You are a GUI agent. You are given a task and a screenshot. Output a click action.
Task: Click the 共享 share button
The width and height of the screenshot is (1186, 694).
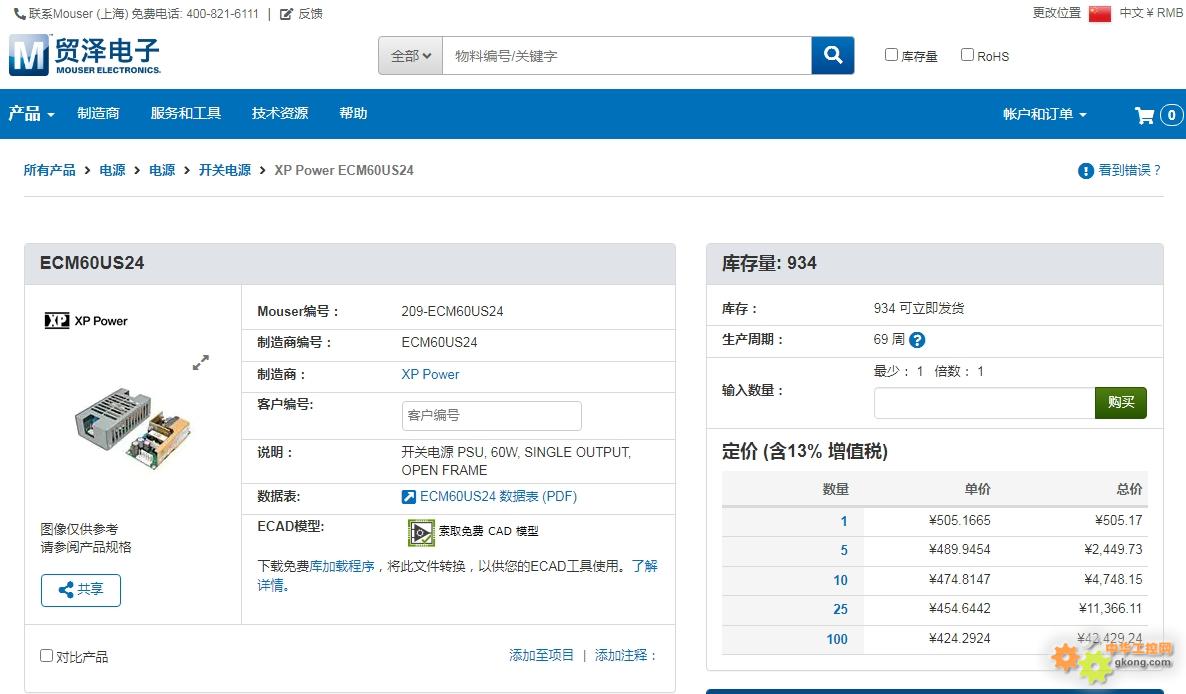pos(81,590)
